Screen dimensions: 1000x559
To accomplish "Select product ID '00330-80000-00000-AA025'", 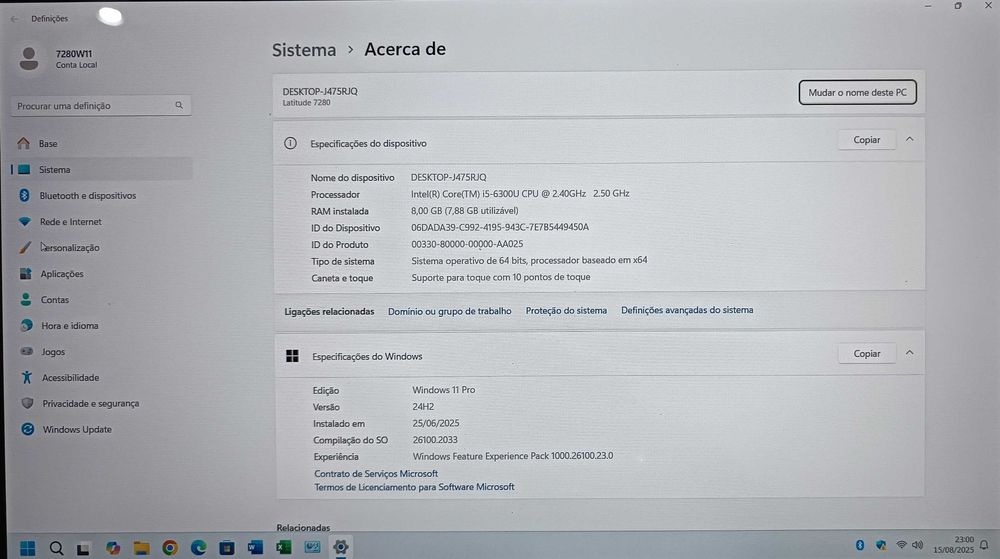I will coord(467,244).
